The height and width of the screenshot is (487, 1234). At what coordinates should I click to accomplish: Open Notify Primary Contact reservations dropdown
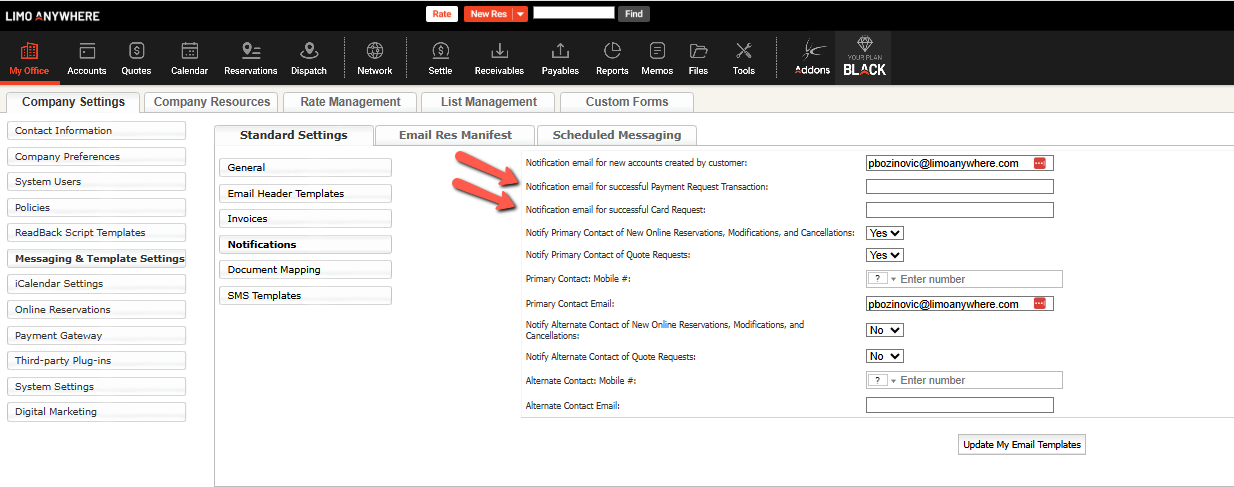click(x=885, y=232)
